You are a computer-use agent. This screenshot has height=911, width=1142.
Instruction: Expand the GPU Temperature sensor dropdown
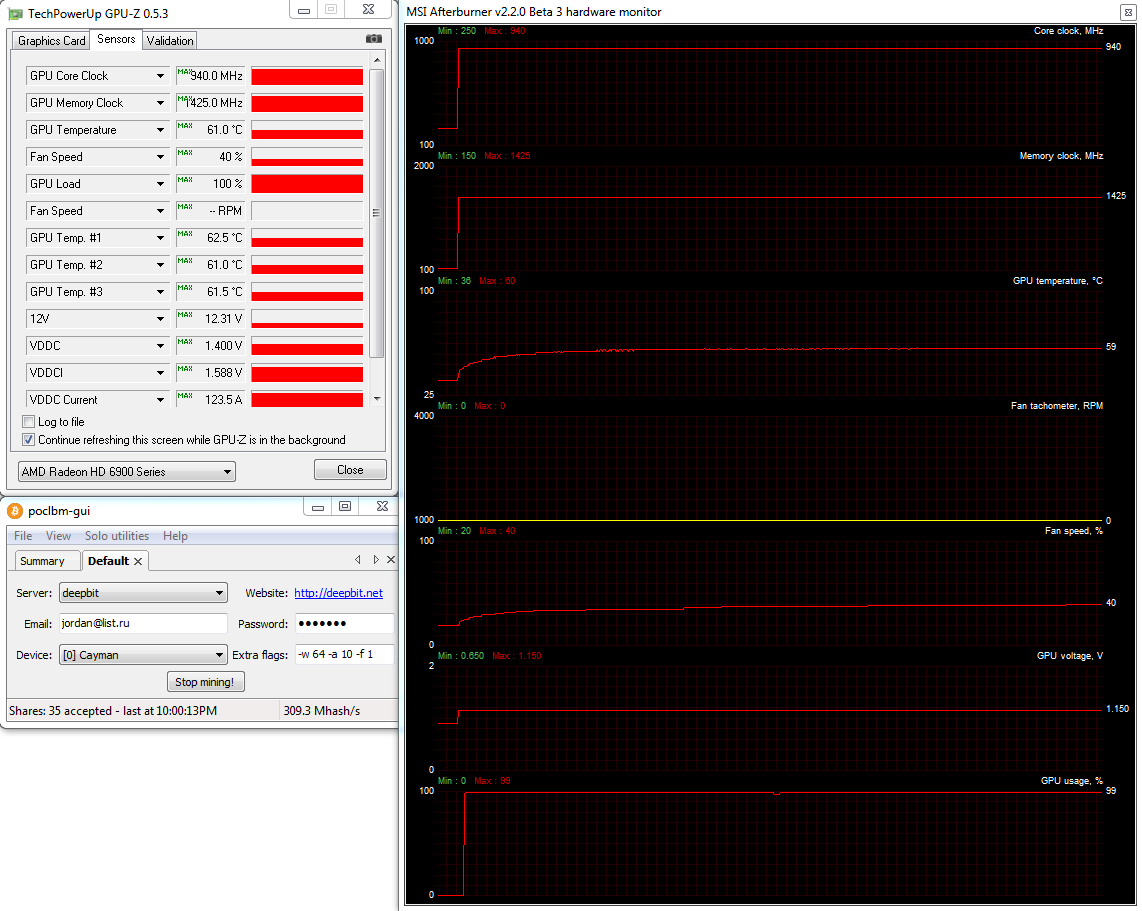click(160, 130)
